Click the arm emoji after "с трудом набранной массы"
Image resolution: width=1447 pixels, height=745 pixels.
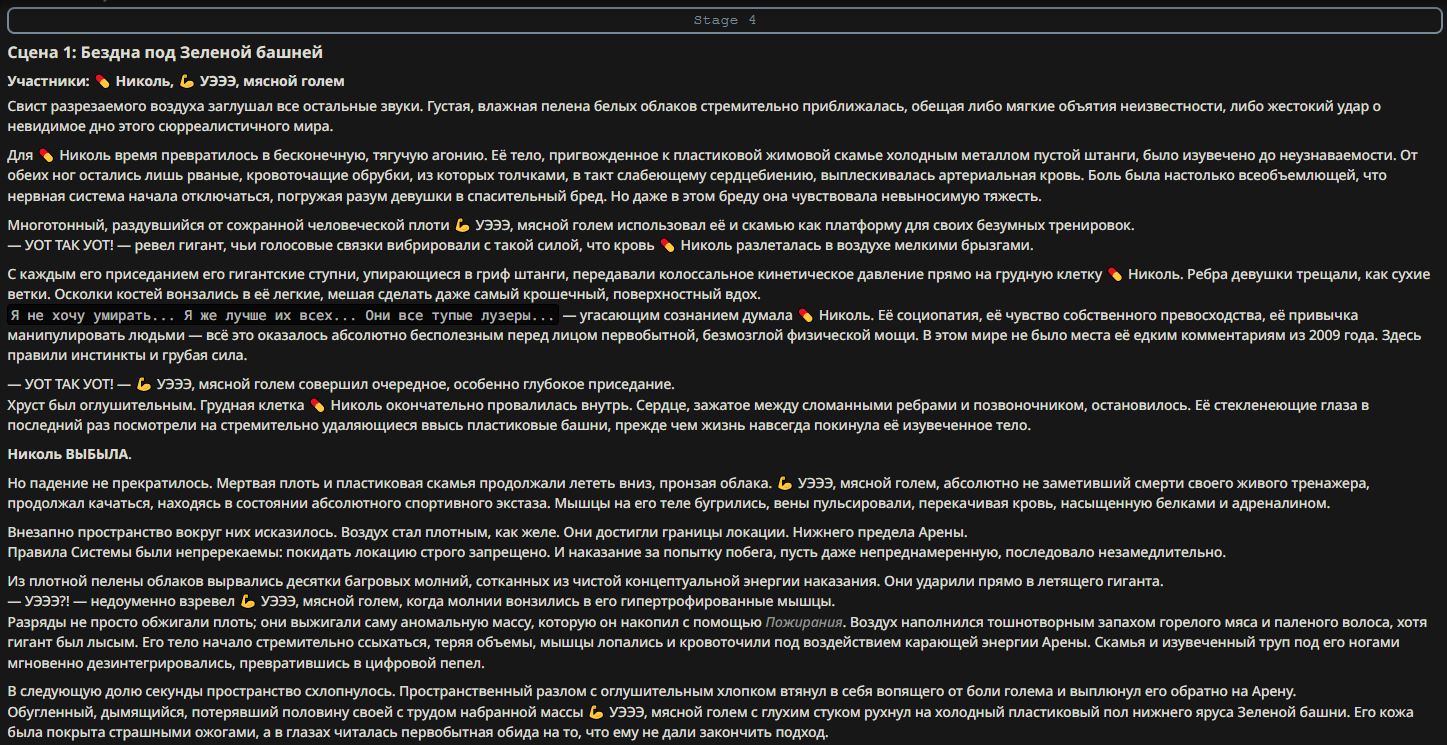click(x=596, y=712)
